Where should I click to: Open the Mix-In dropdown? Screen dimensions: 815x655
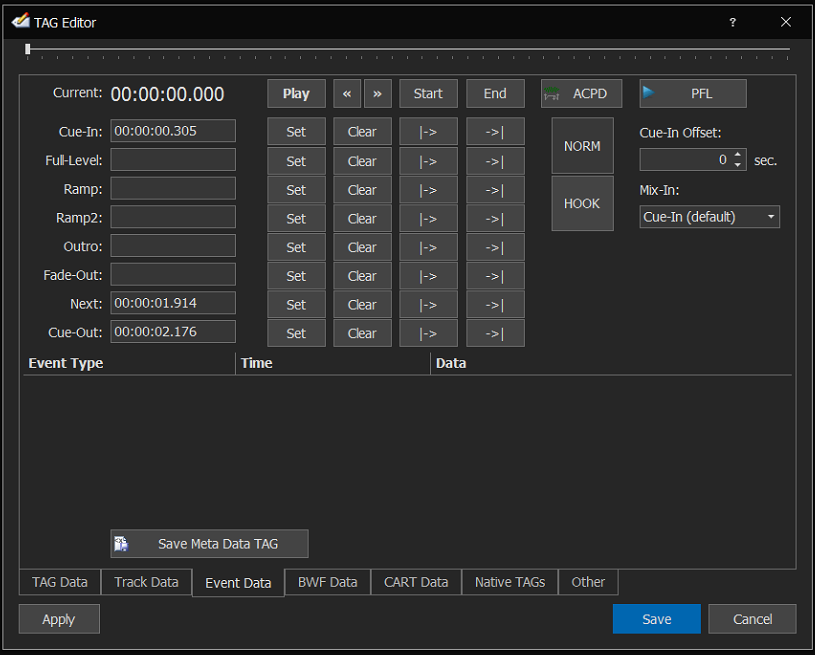click(709, 217)
